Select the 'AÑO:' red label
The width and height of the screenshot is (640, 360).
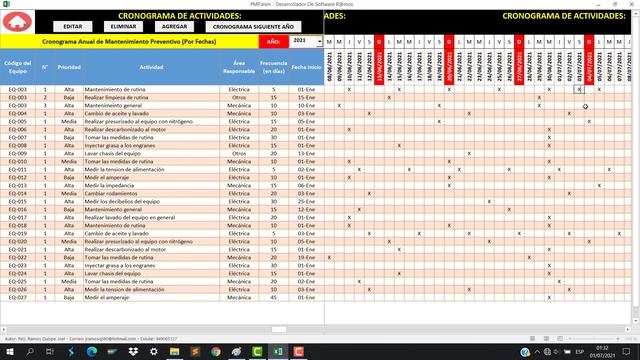pos(273,41)
